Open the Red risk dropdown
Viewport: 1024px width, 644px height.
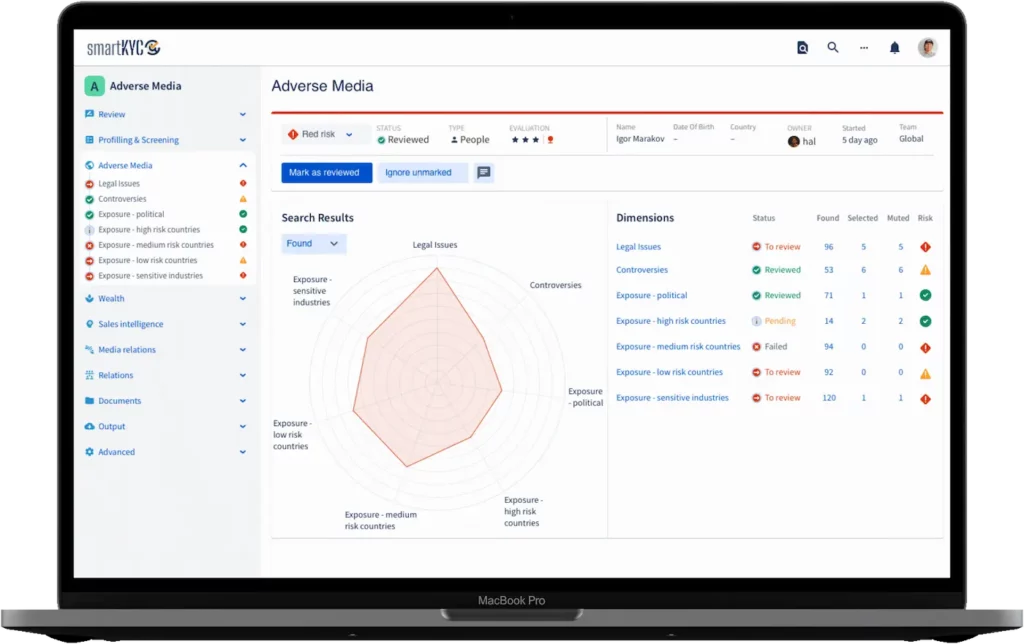321,132
